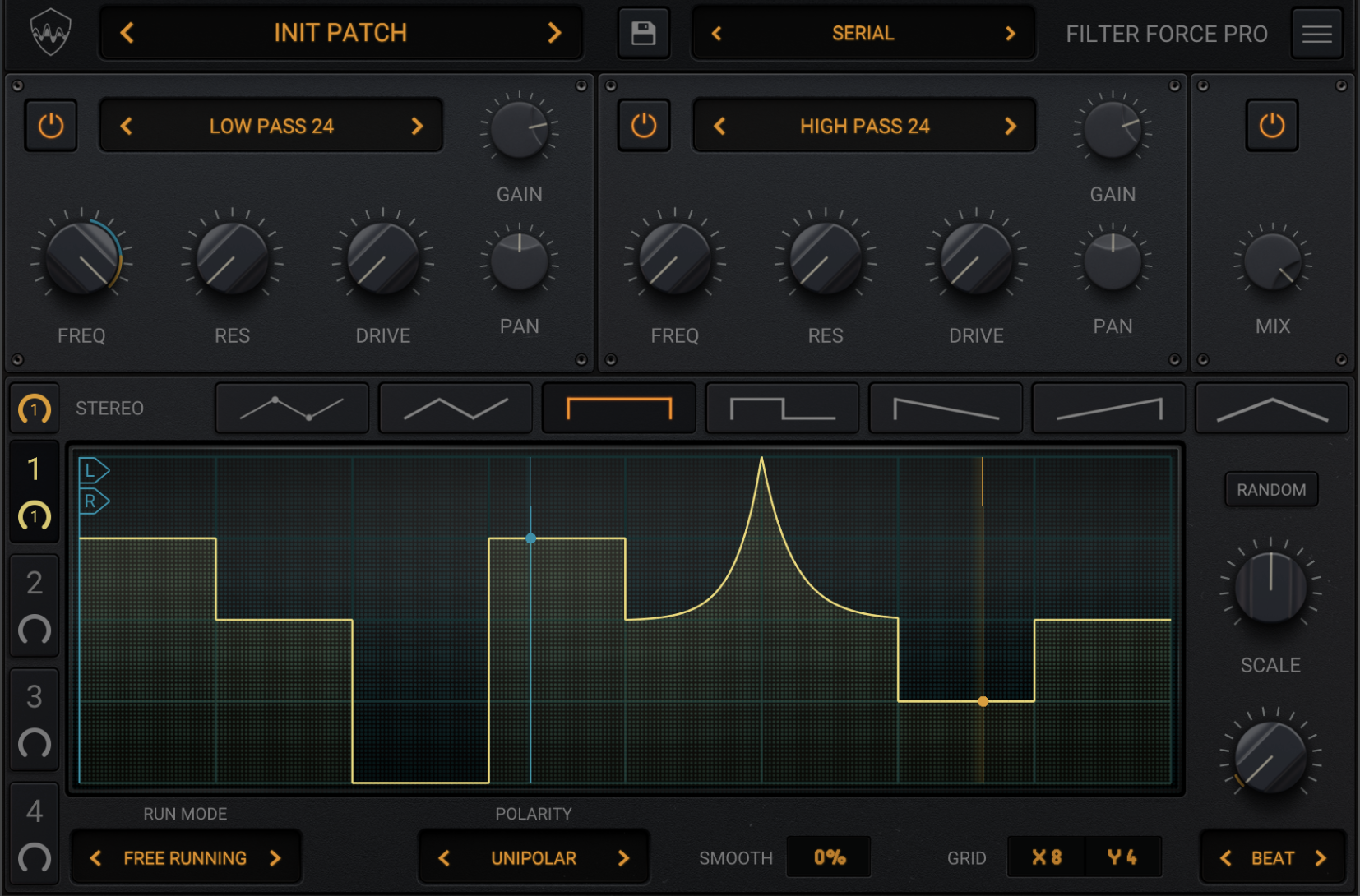Choose previous run mode before FREE RUNNING
The width and height of the screenshot is (1360, 896).
(95, 858)
